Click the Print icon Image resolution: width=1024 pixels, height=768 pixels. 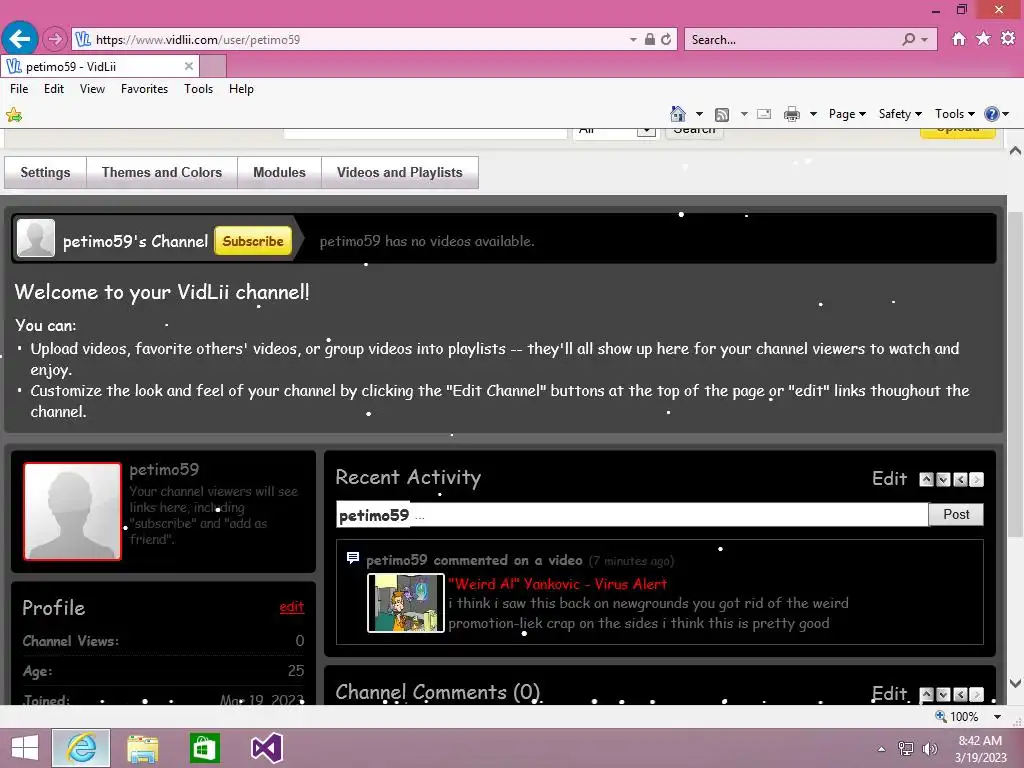click(792, 114)
